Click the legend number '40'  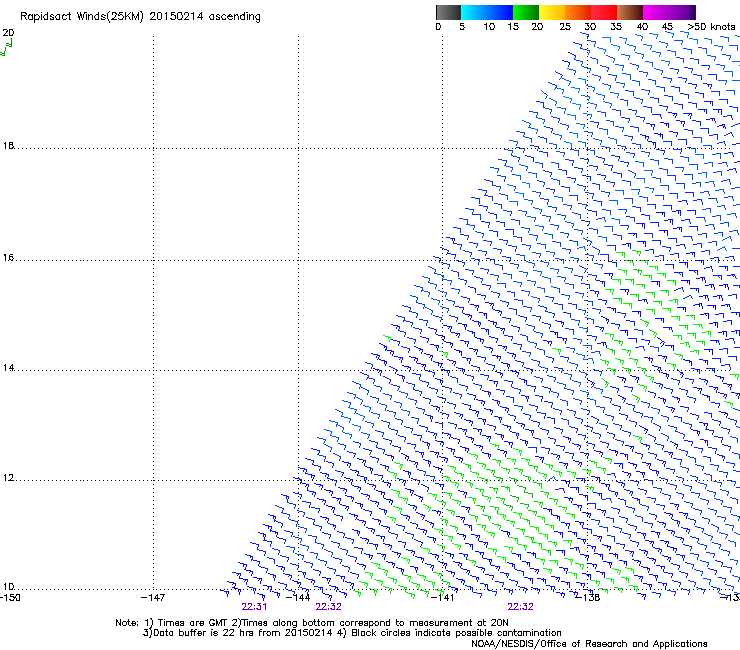pos(642,27)
